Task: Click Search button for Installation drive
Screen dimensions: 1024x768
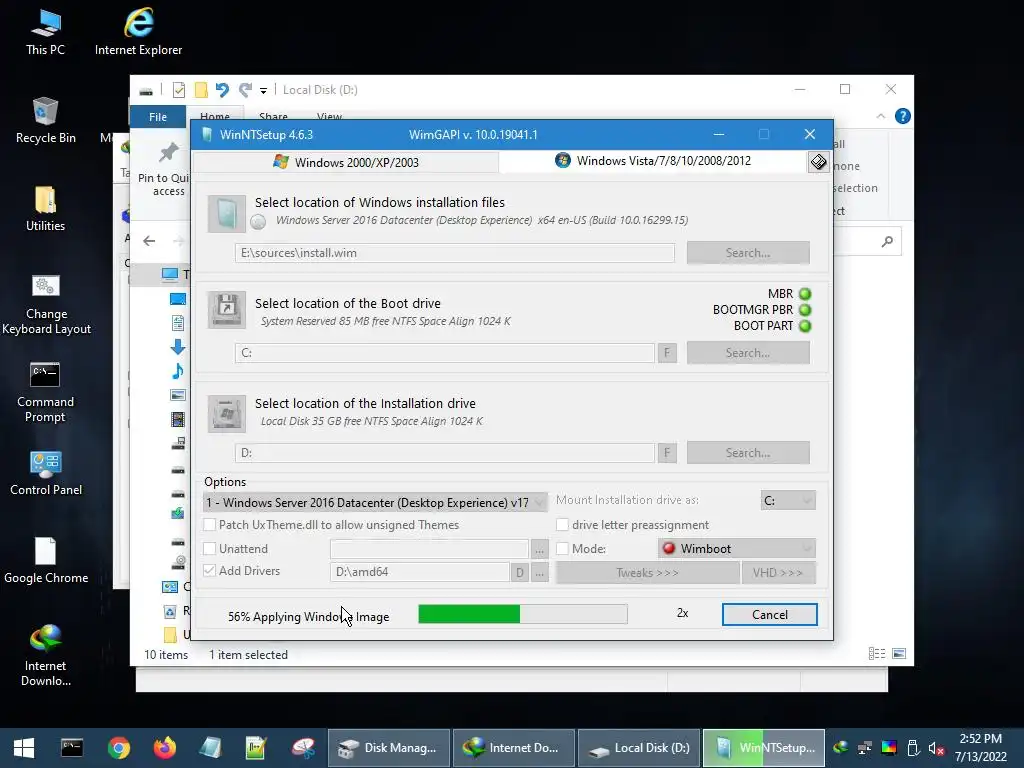Action: (x=748, y=453)
